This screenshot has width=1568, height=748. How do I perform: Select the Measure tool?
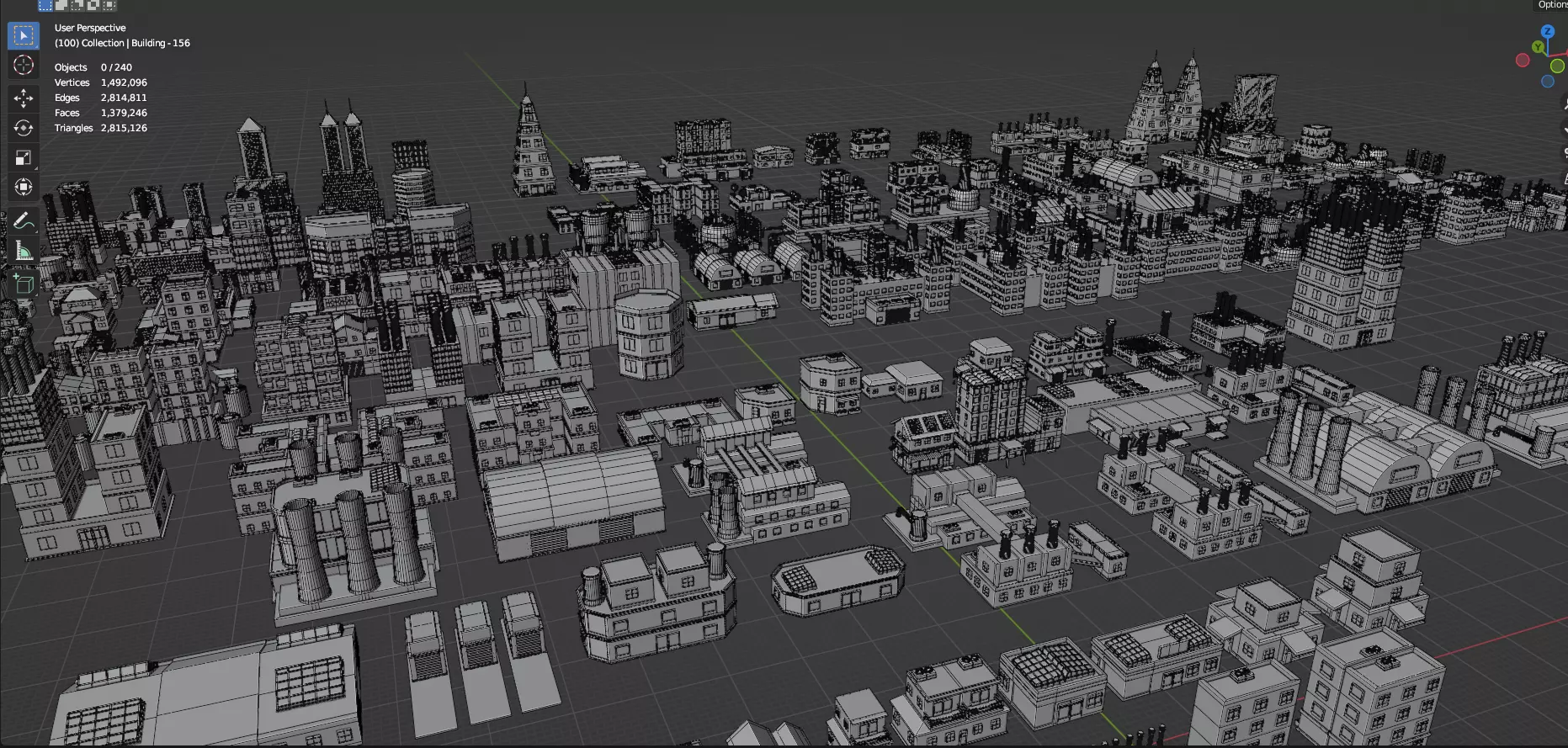pos(24,251)
